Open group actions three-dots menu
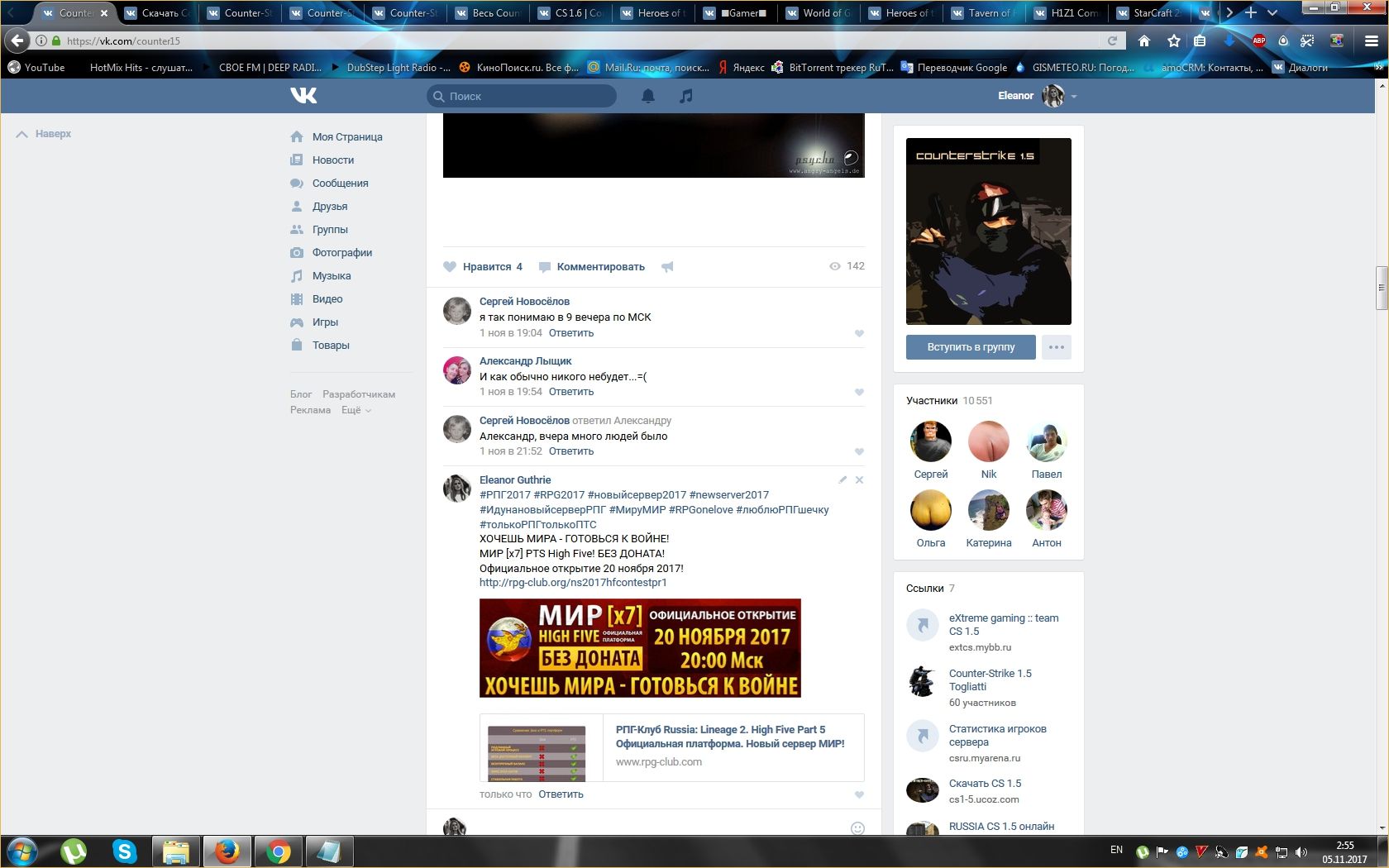This screenshot has height=868, width=1389. tap(1056, 347)
